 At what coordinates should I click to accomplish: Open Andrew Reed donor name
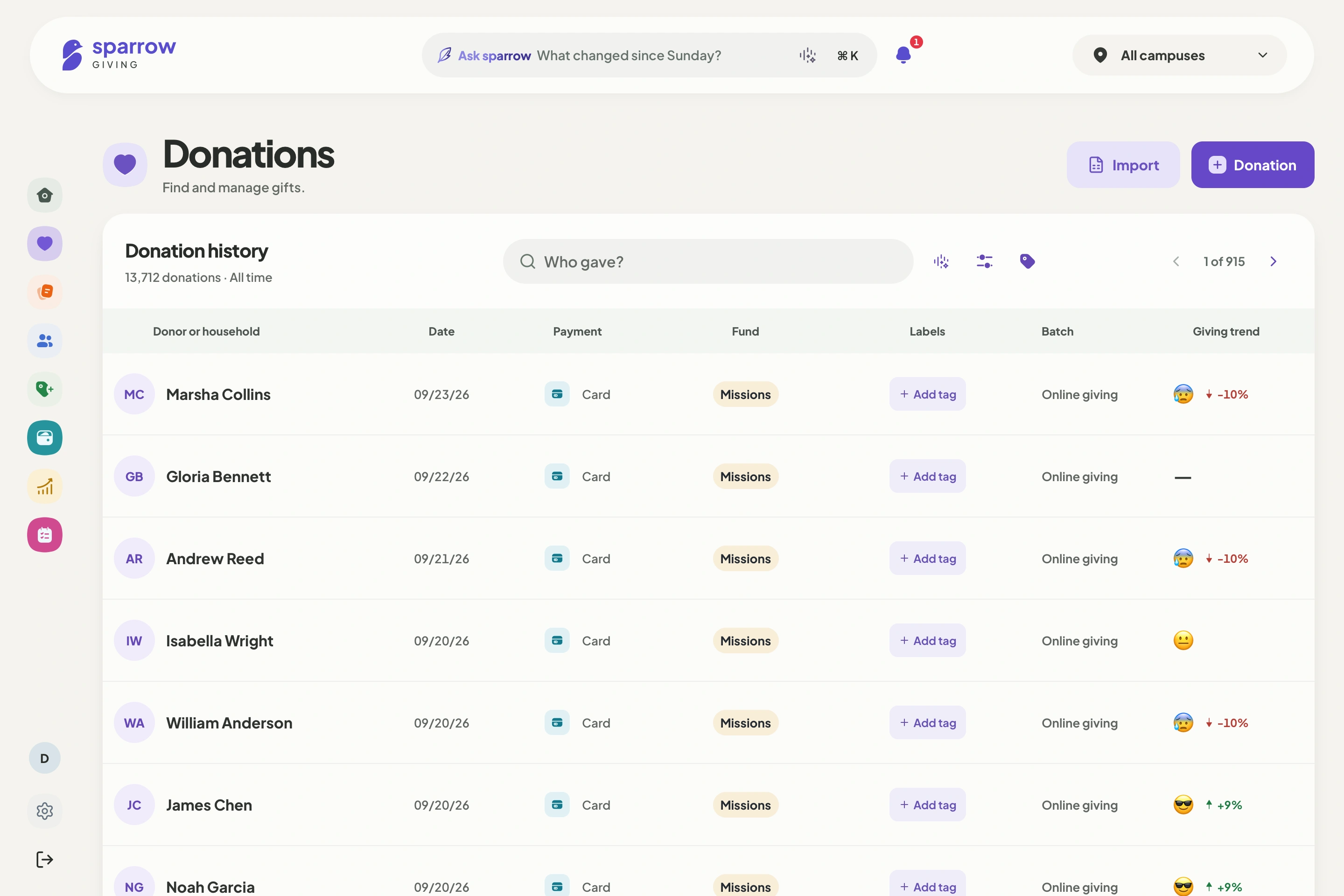[215, 558]
